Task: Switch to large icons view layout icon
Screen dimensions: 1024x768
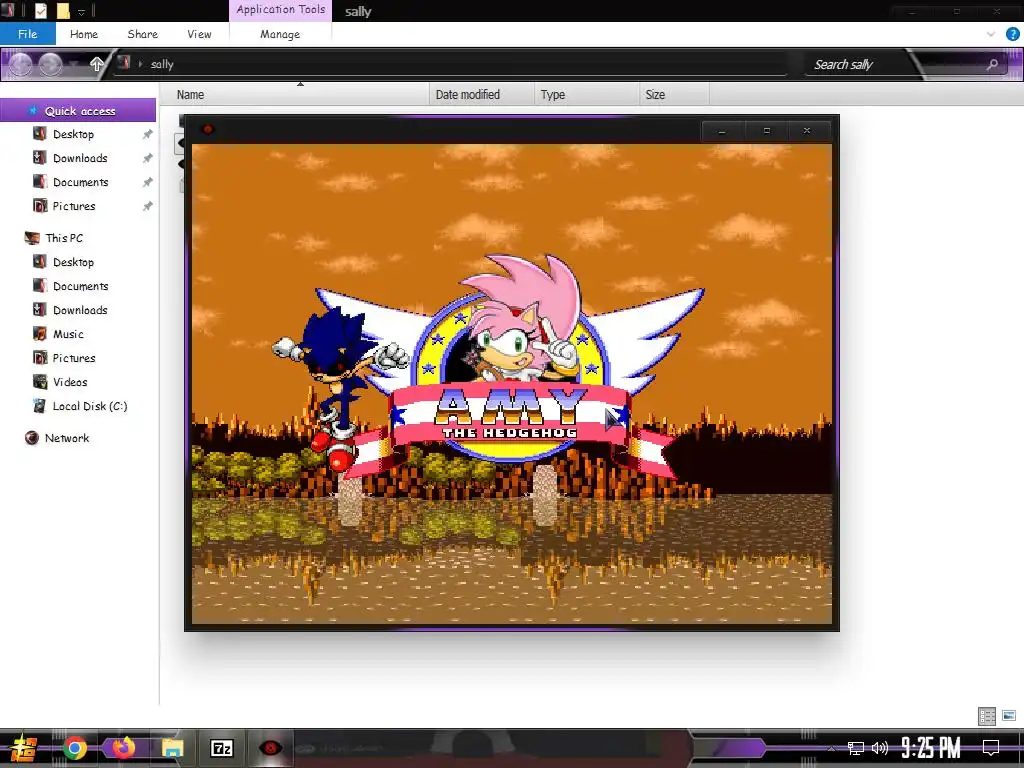Action: coord(1010,716)
